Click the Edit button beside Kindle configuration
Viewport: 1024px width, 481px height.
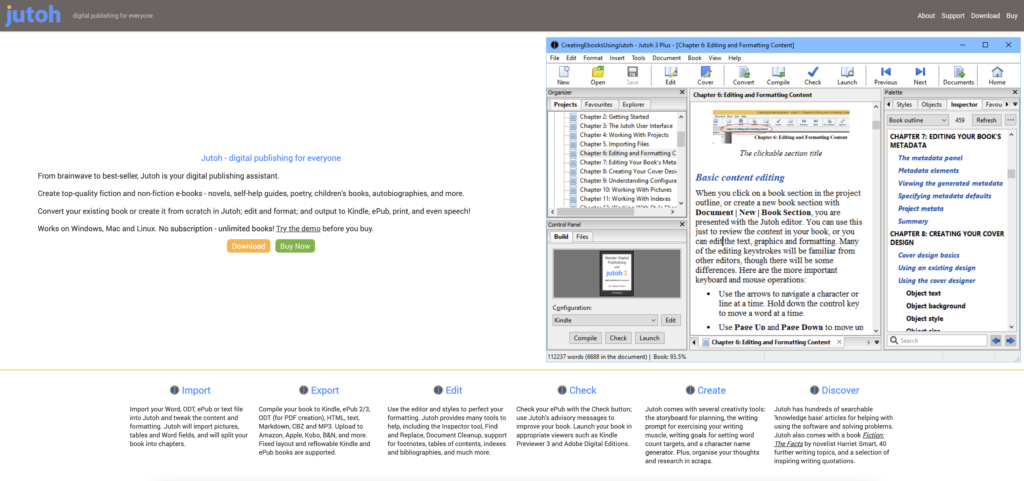click(670, 320)
